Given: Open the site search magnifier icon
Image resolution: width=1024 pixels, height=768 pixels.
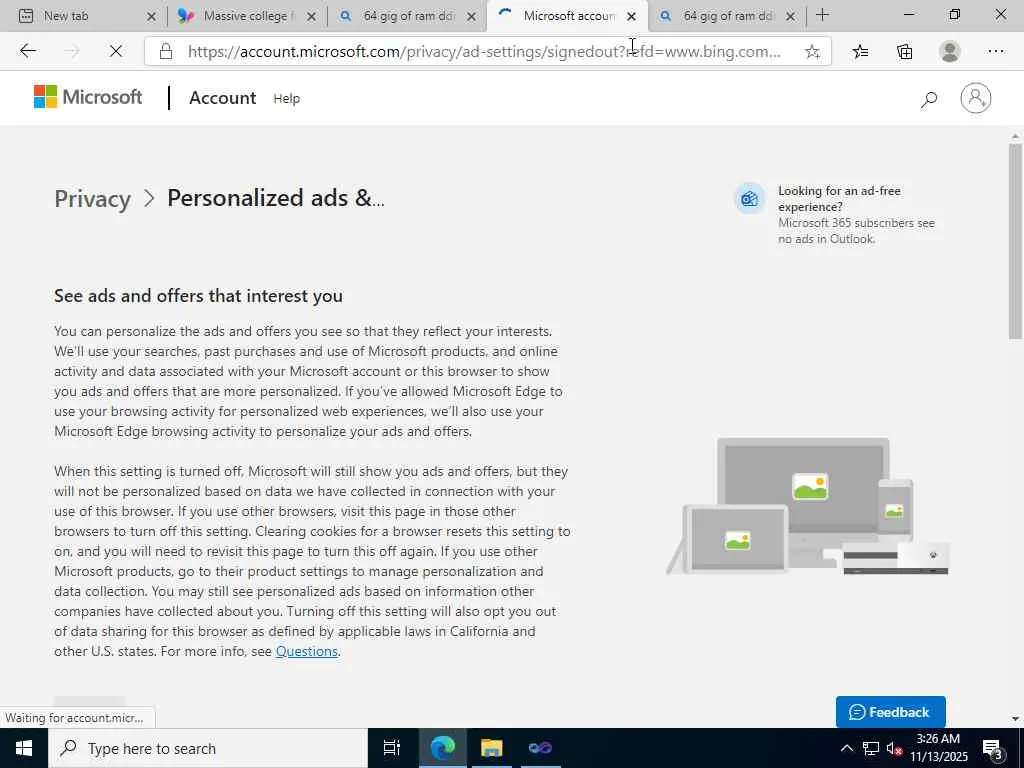Looking at the screenshot, I should 929,99.
